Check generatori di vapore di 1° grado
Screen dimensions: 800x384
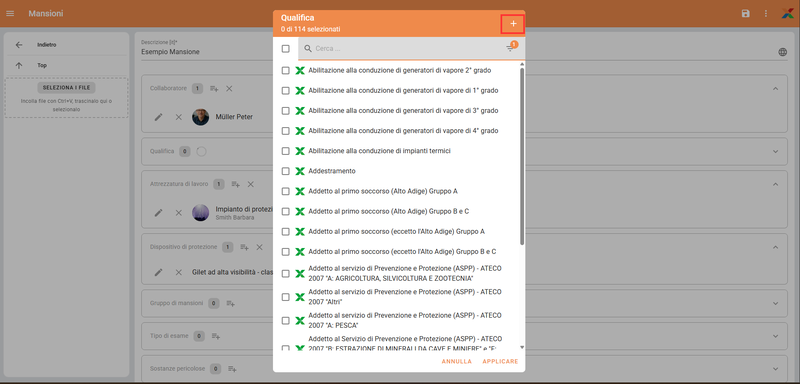tap(286, 90)
